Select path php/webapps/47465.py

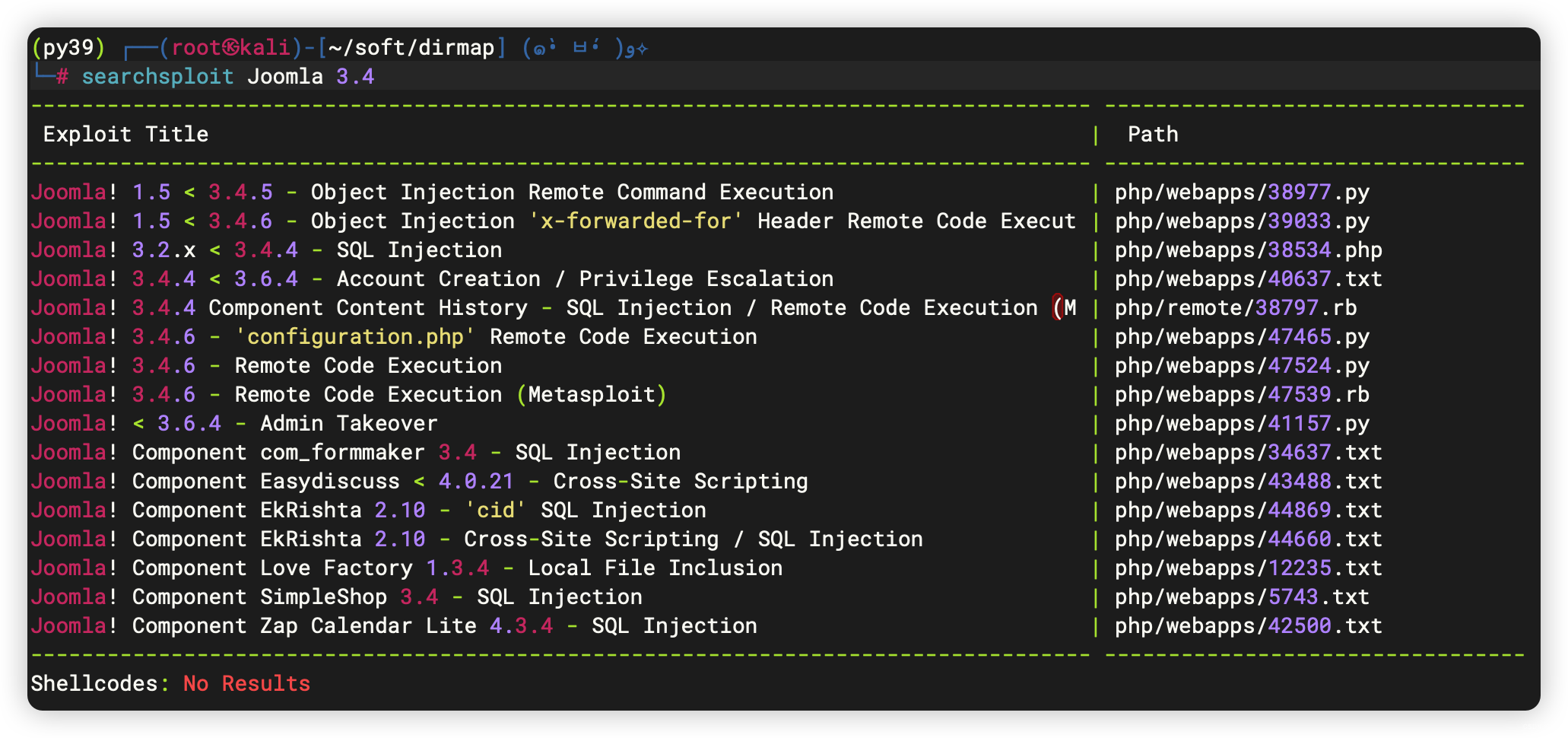(1242, 337)
